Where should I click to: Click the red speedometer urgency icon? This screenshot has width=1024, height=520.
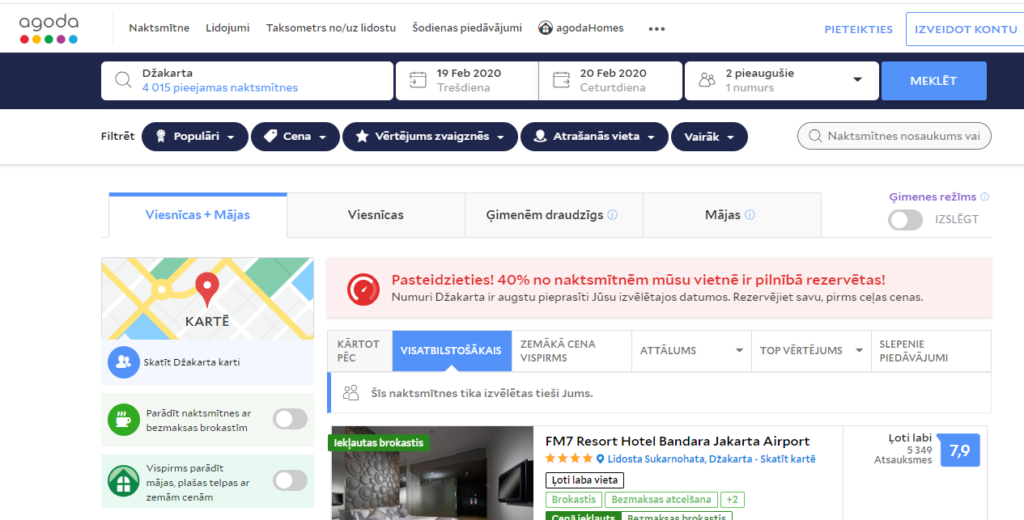pyautogui.click(x=363, y=289)
